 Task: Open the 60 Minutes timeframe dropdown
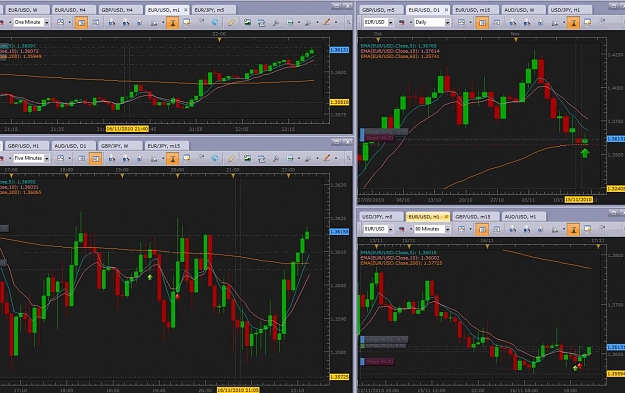pyautogui.click(x=447, y=229)
